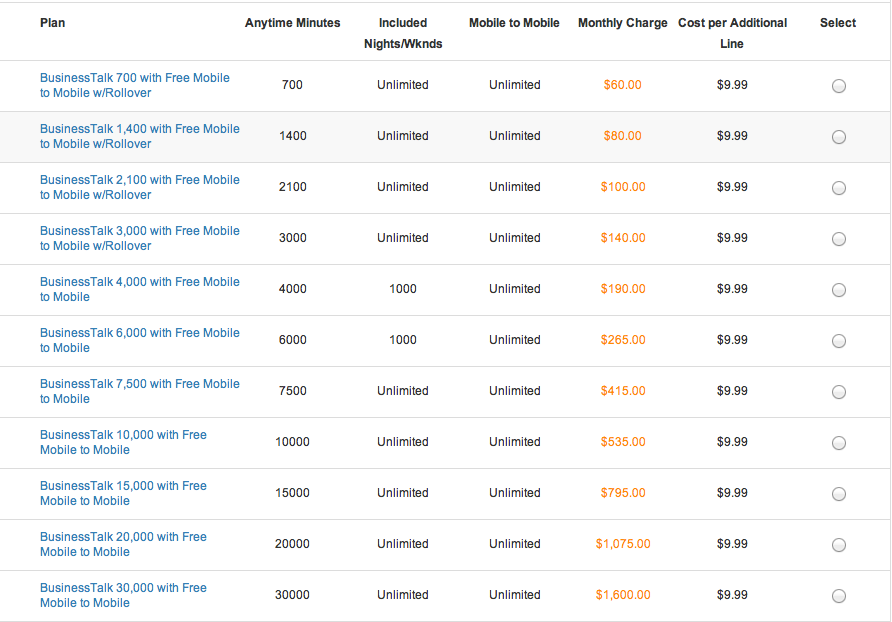Click the $1,075.00 monthly charge
This screenshot has height=622, width=892.
coord(623,544)
